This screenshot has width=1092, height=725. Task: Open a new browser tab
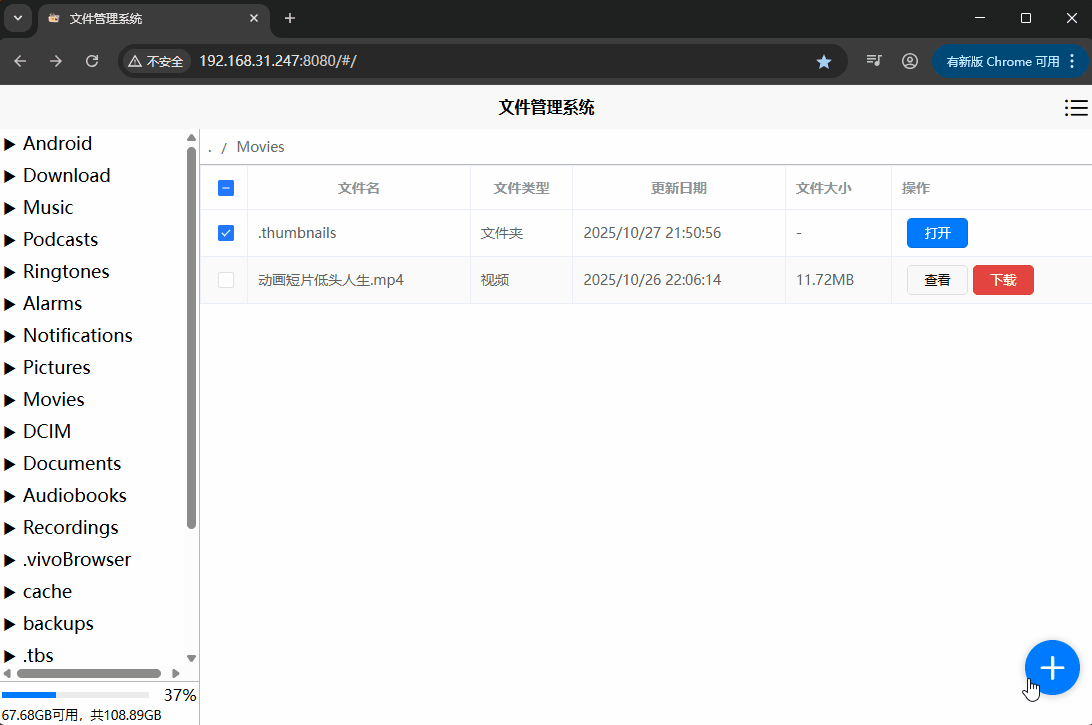290,18
